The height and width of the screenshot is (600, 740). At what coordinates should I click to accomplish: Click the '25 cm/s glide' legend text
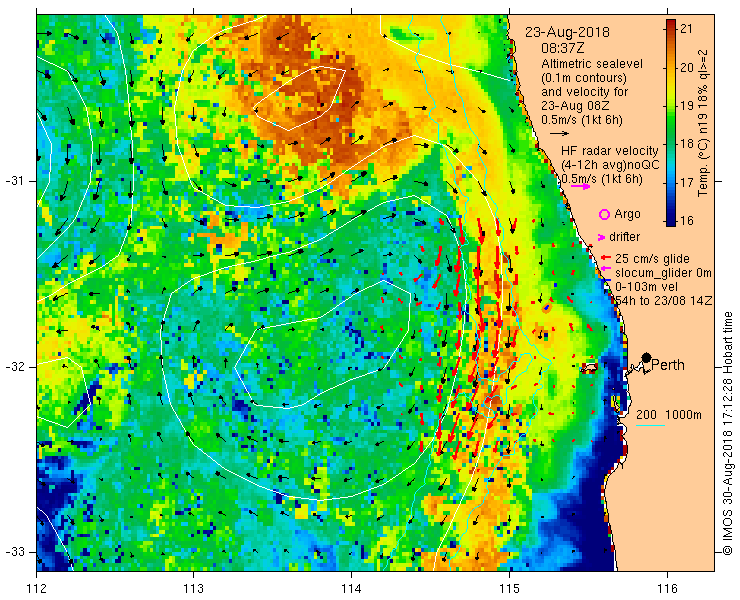pyautogui.click(x=652, y=259)
